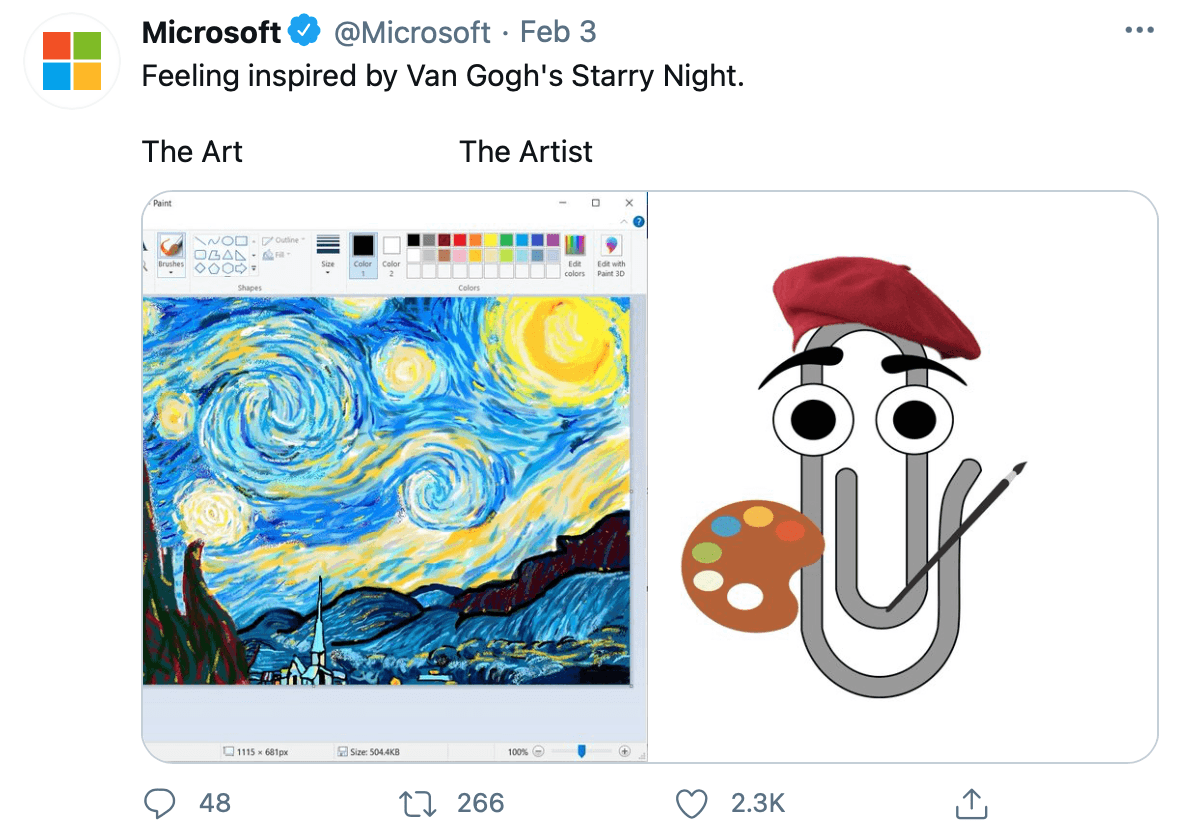The image size is (1183, 834).
Task: Open the @Microsoft handle link
Action: tap(412, 32)
